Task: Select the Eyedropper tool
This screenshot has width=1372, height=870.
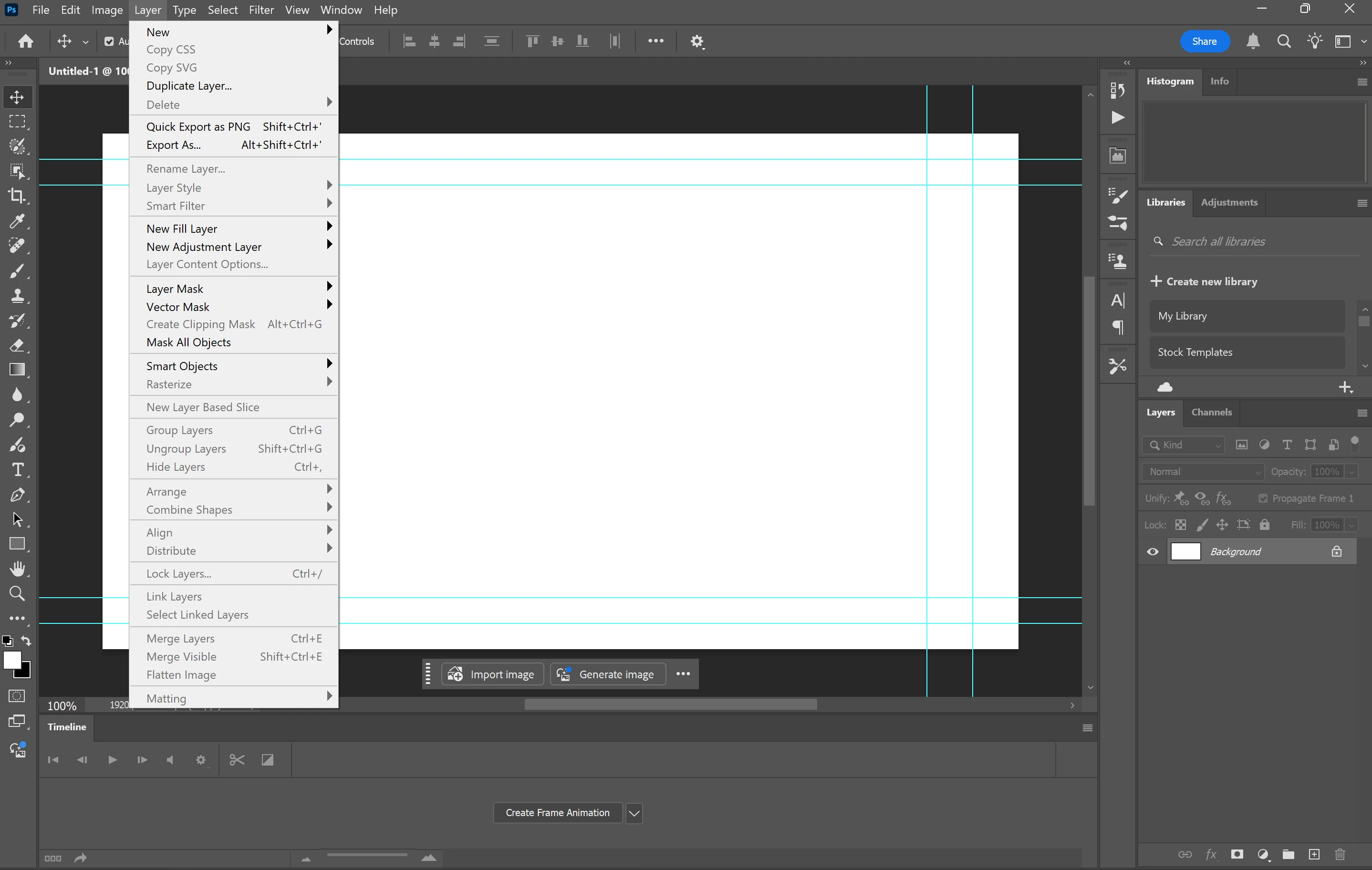Action: click(x=17, y=221)
